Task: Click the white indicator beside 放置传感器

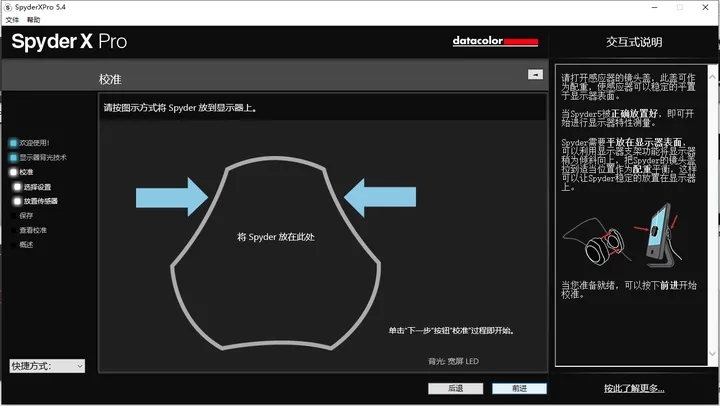Action: coord(17,201)
